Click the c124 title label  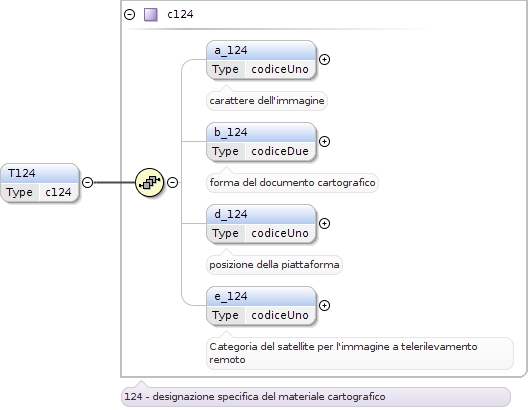pos(180,15)
